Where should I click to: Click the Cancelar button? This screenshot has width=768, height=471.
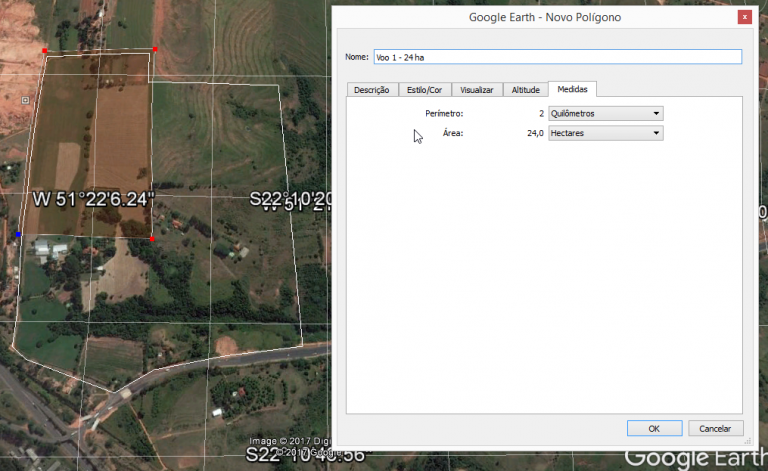point(715,428)
